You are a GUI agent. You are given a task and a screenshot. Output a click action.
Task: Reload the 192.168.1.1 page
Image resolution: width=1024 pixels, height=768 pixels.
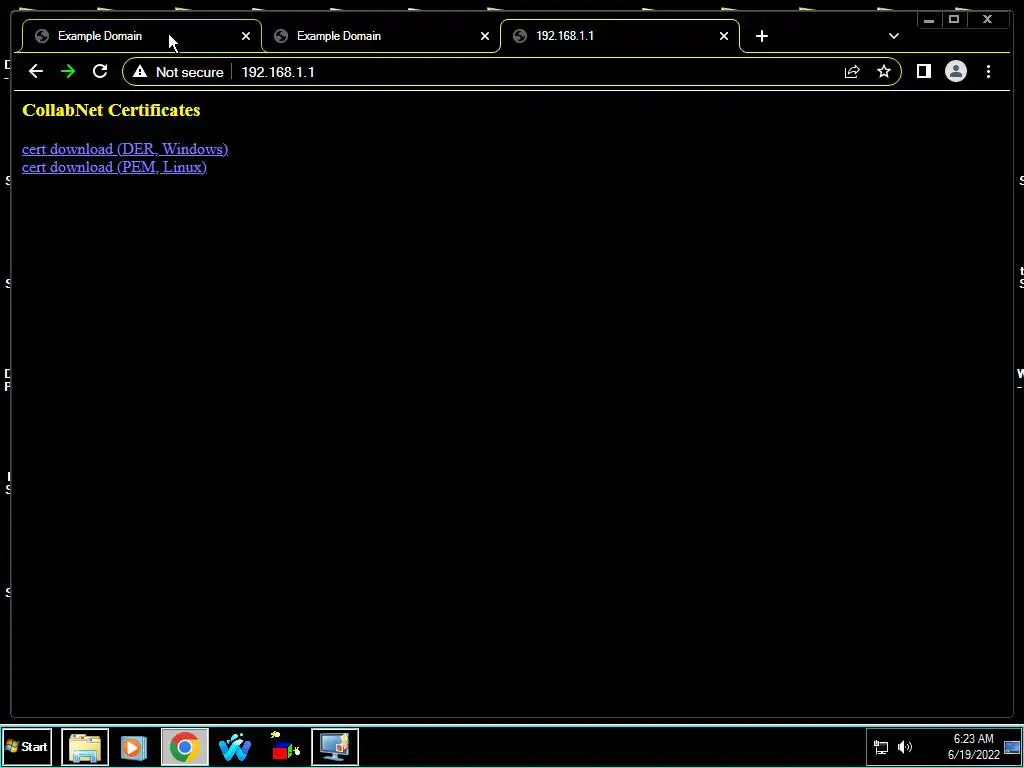coord(100,72)
